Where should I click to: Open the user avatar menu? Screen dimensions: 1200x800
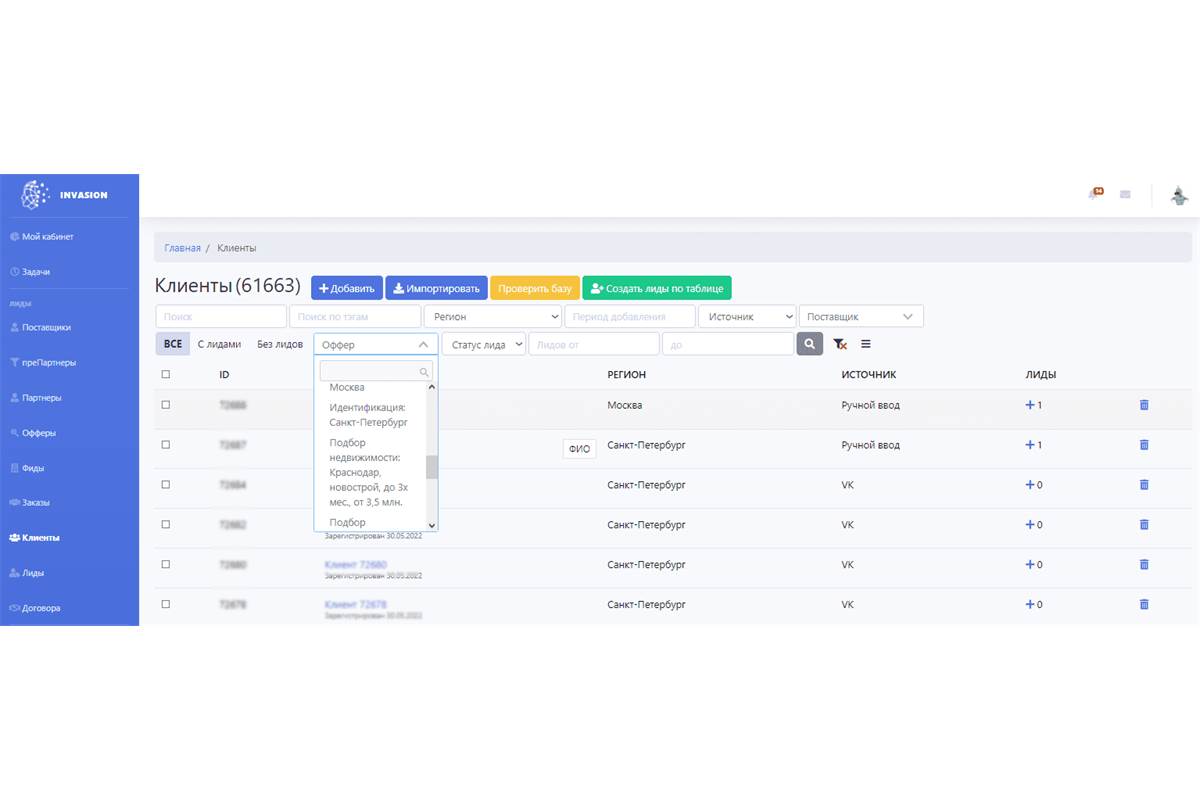pyautogui.click(x=1179, y=196)
